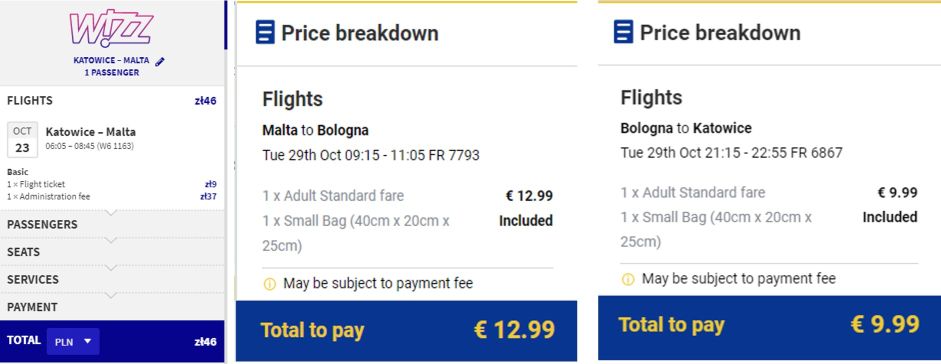Viewport: 941px width, 364px height.
Task: Click the Katowice – Malta flight entry
Action: [x=112, y=139]
